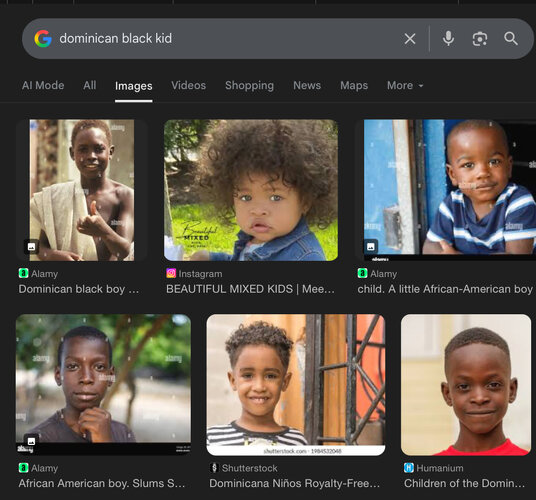Viewport: 536px width, 500px height.
Task: Go to the News tab
Action: (307, 85)
